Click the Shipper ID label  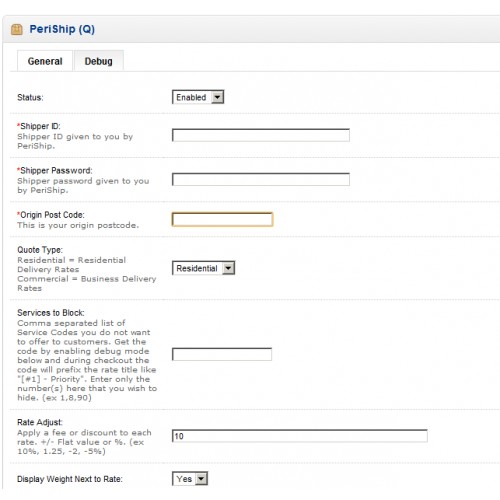click(x=39, y=126)
